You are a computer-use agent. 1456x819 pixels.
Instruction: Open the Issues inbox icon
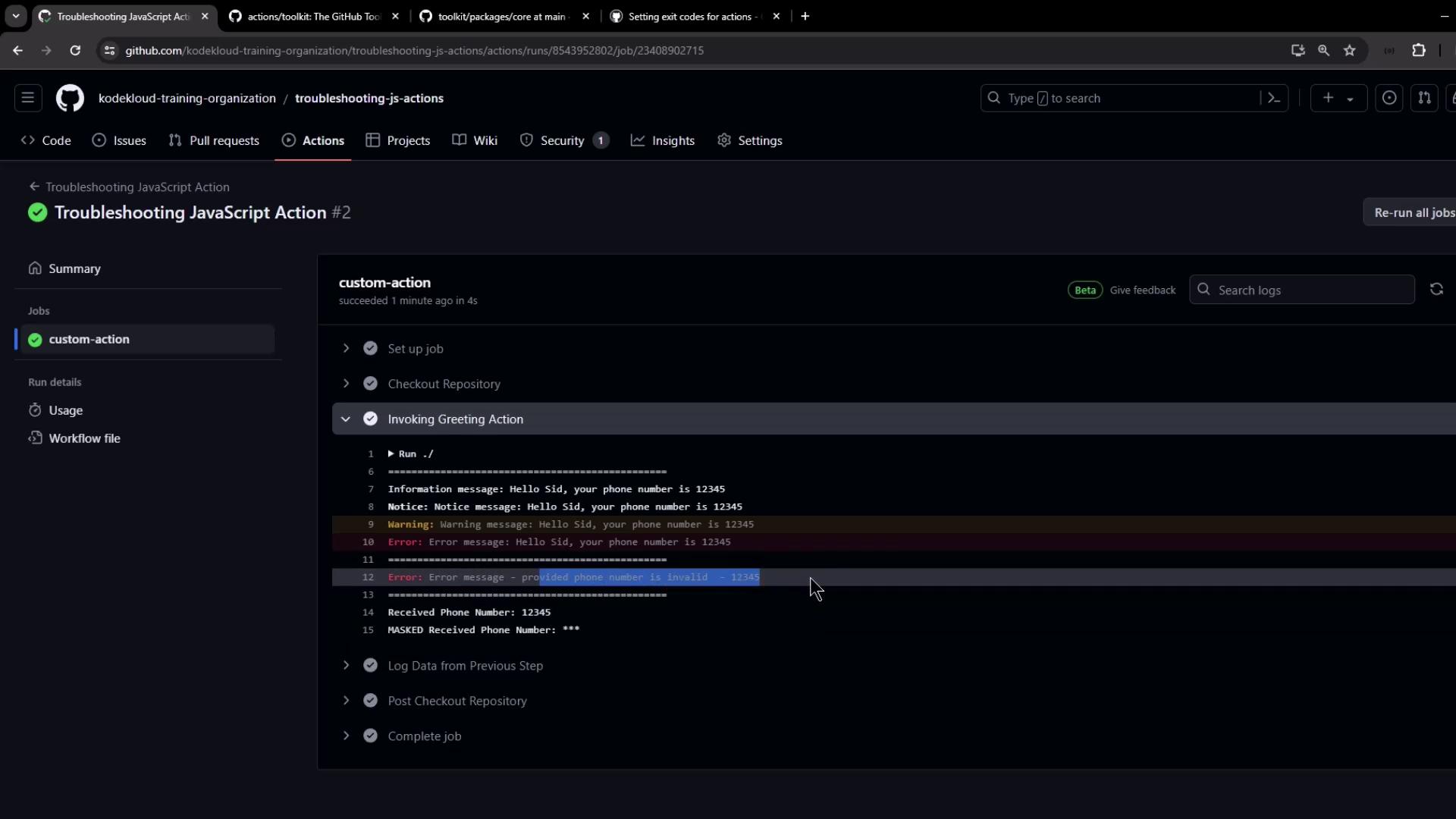[x=1389, y=99]
